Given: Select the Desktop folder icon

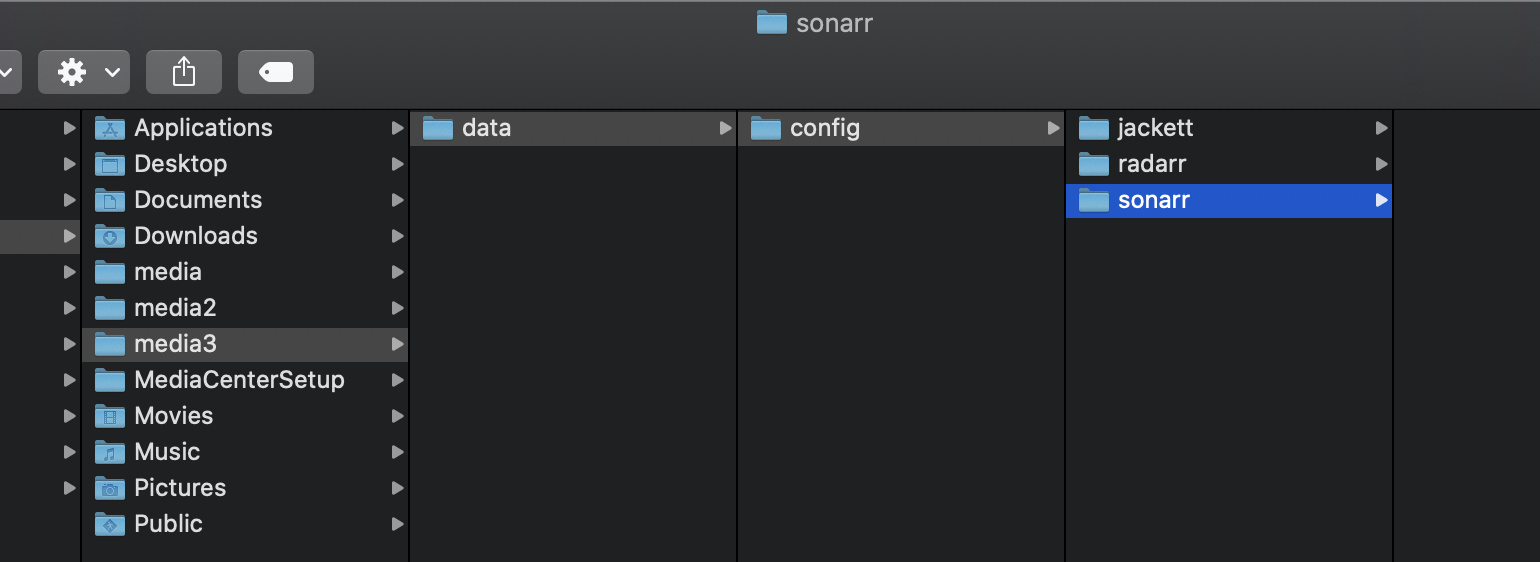Looking at the screenshot, I should [x=110, y=164].
